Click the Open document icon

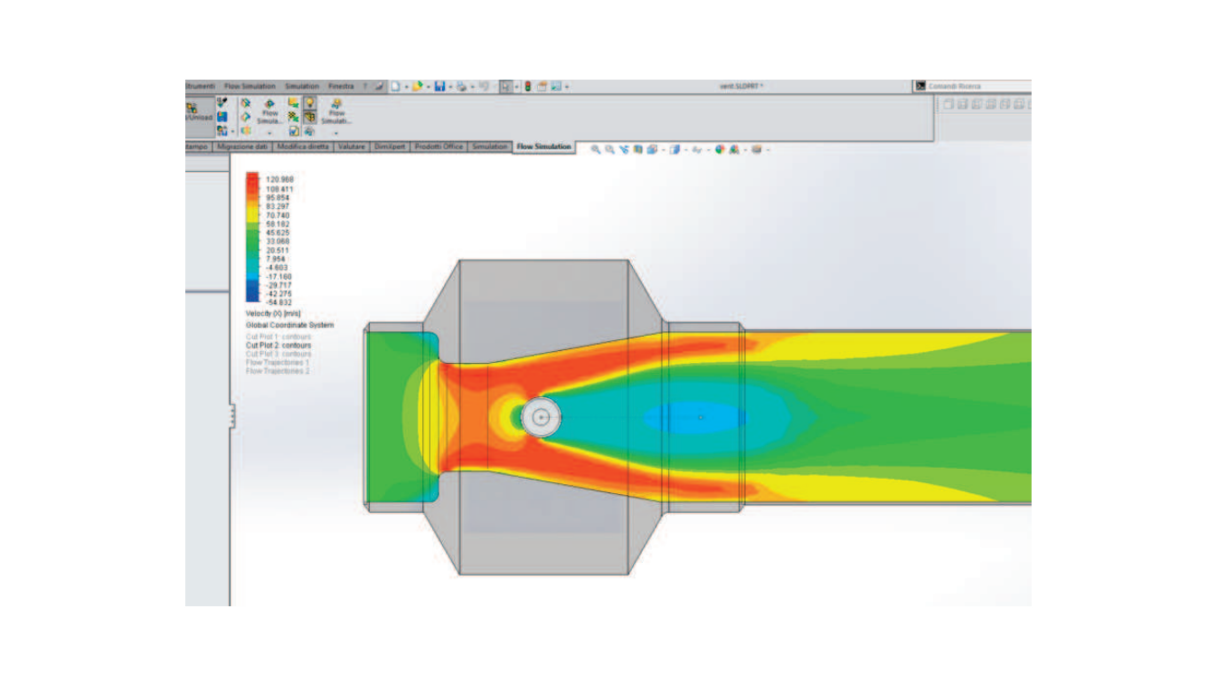(x=416, y=87)
